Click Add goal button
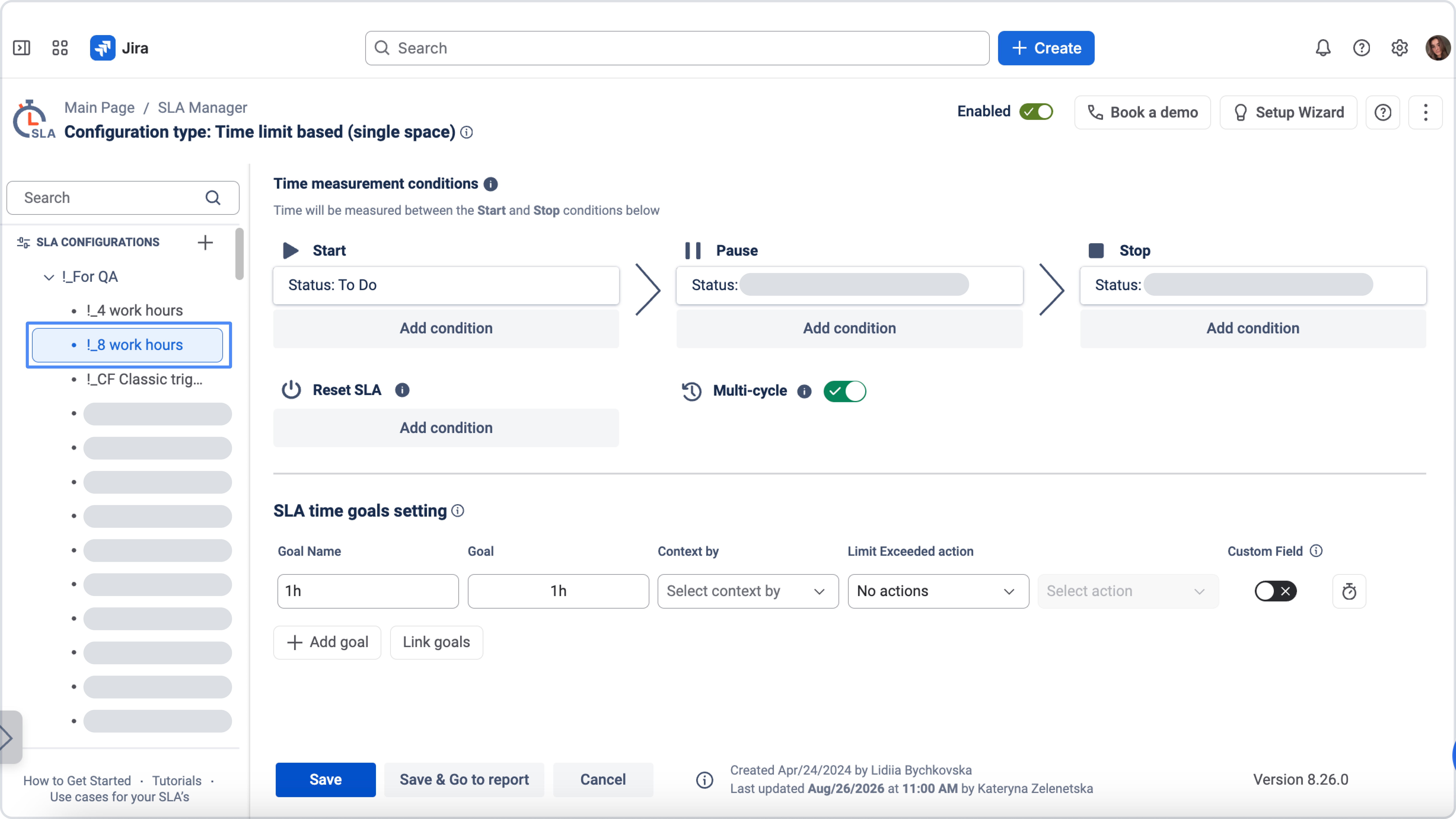This screenshot has height=819, width=1456. click(327, 643)
